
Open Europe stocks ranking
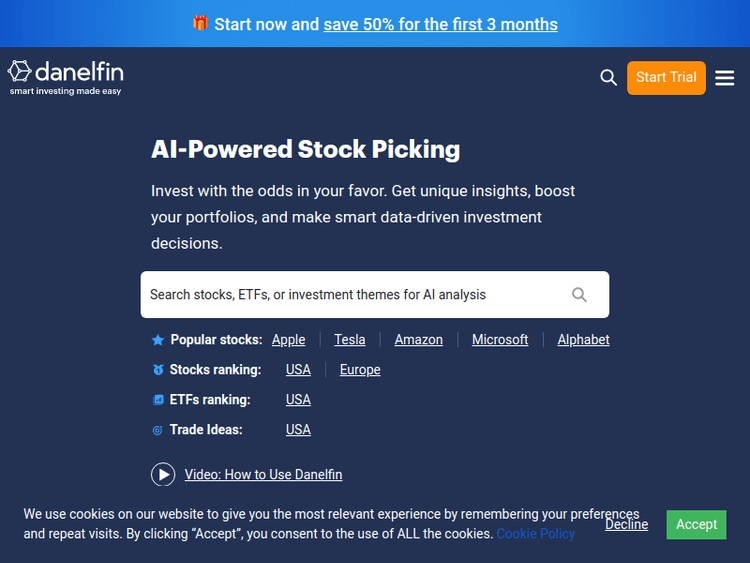pos(360,370)
